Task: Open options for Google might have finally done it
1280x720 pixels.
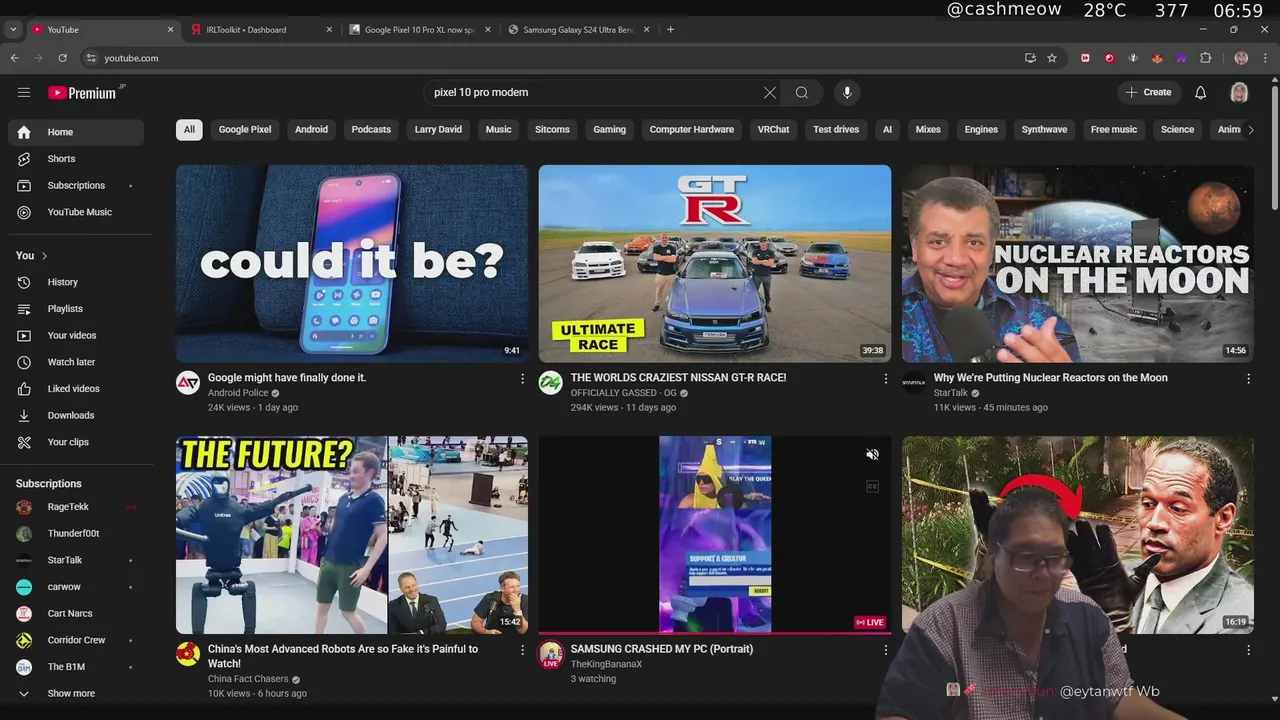Action: coord(522,379)
